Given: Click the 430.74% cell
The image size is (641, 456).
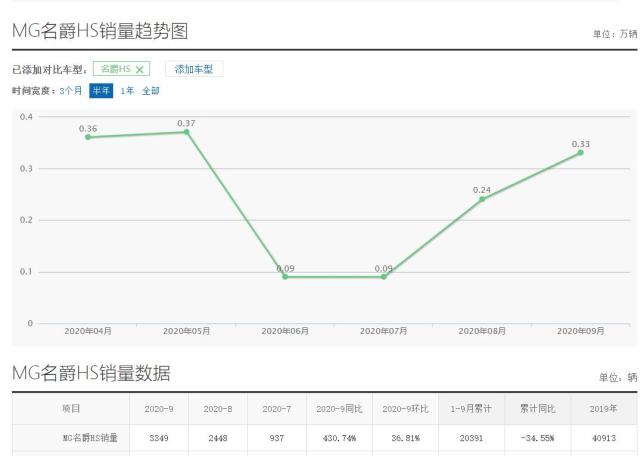Looking at the screenshot, I should (339, 438).
